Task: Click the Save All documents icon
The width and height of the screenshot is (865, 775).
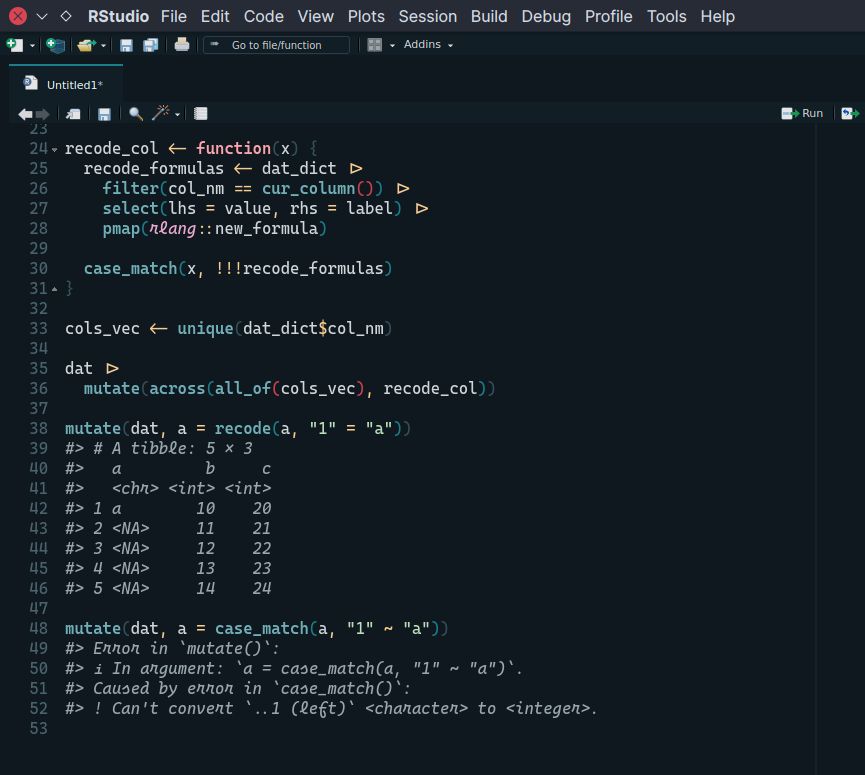Action: pyautogui.click(x=151, y=45)
